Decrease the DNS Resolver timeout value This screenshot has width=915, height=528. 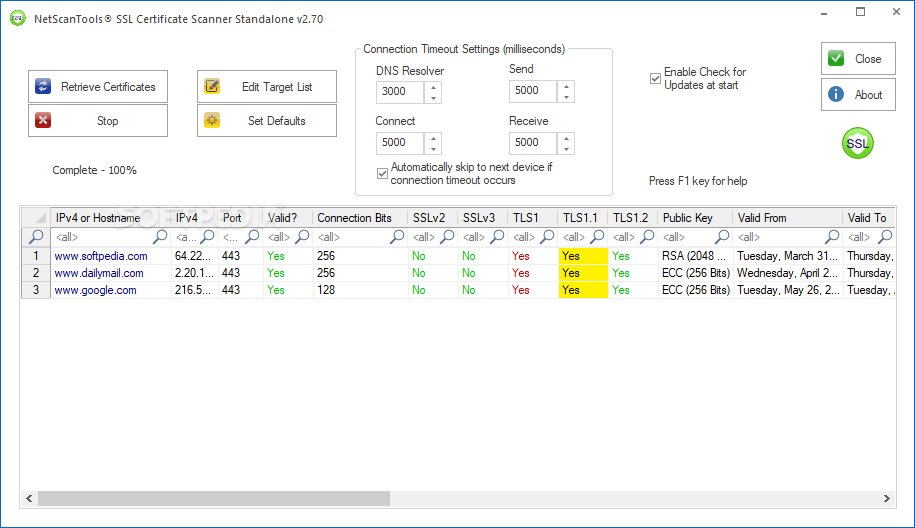pyautogui.click(x=433, y=97)
